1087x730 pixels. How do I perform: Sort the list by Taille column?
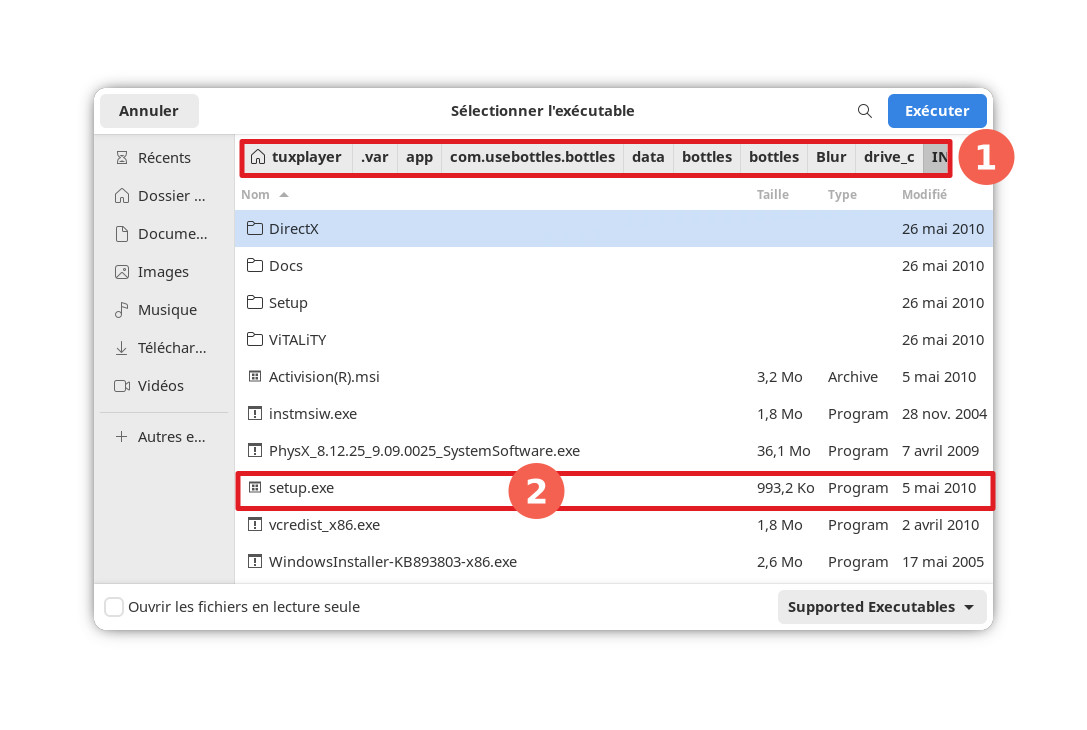772,195
